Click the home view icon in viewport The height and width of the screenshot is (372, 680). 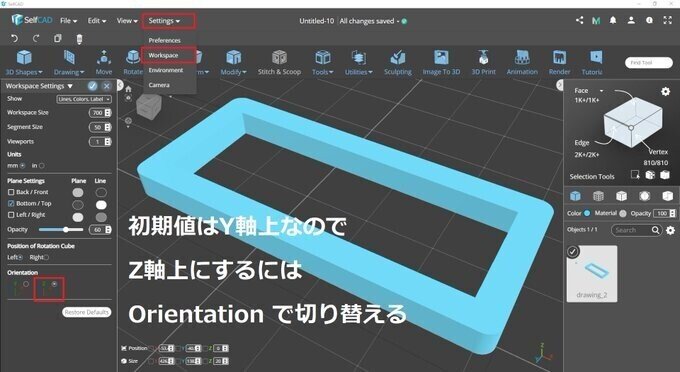click(x=128, y=89)
